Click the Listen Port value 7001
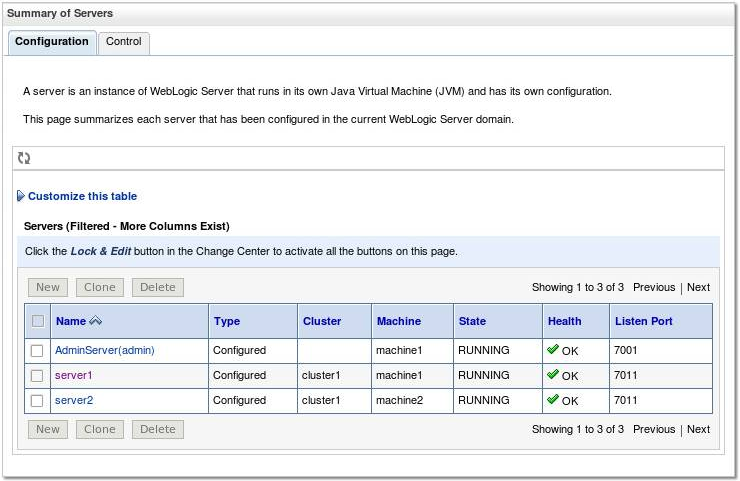 click(x=626, y=350)
